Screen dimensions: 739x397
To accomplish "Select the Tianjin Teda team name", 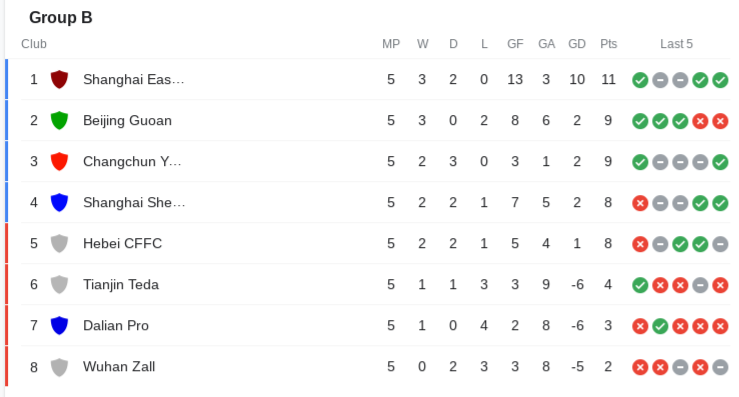I will [x=121, y=284].
